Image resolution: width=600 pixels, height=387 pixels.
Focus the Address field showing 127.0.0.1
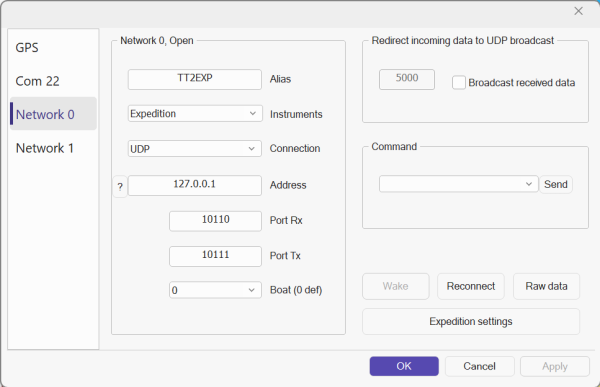coord(195,185)
